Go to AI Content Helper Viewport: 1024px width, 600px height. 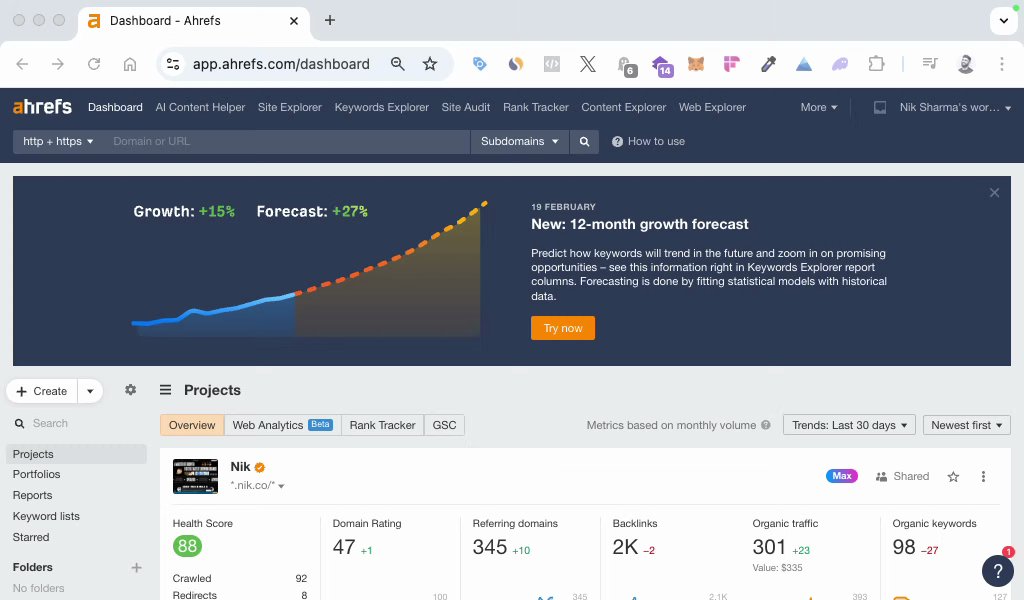click(200, 107)
